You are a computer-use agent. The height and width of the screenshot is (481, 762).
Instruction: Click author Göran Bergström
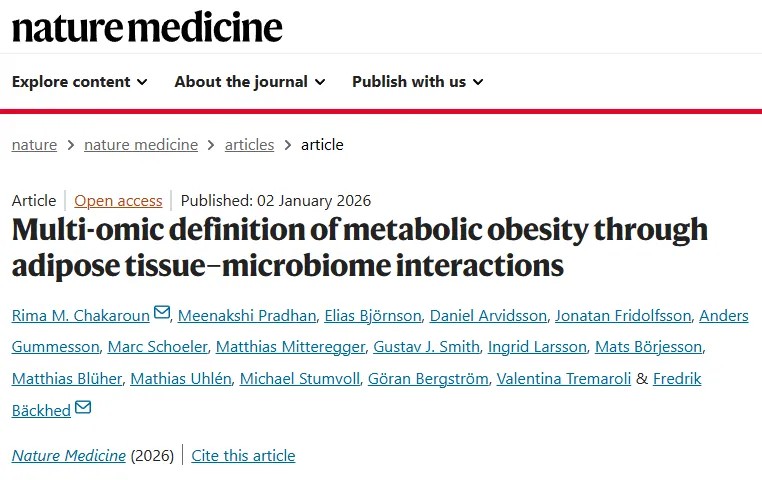430,379
